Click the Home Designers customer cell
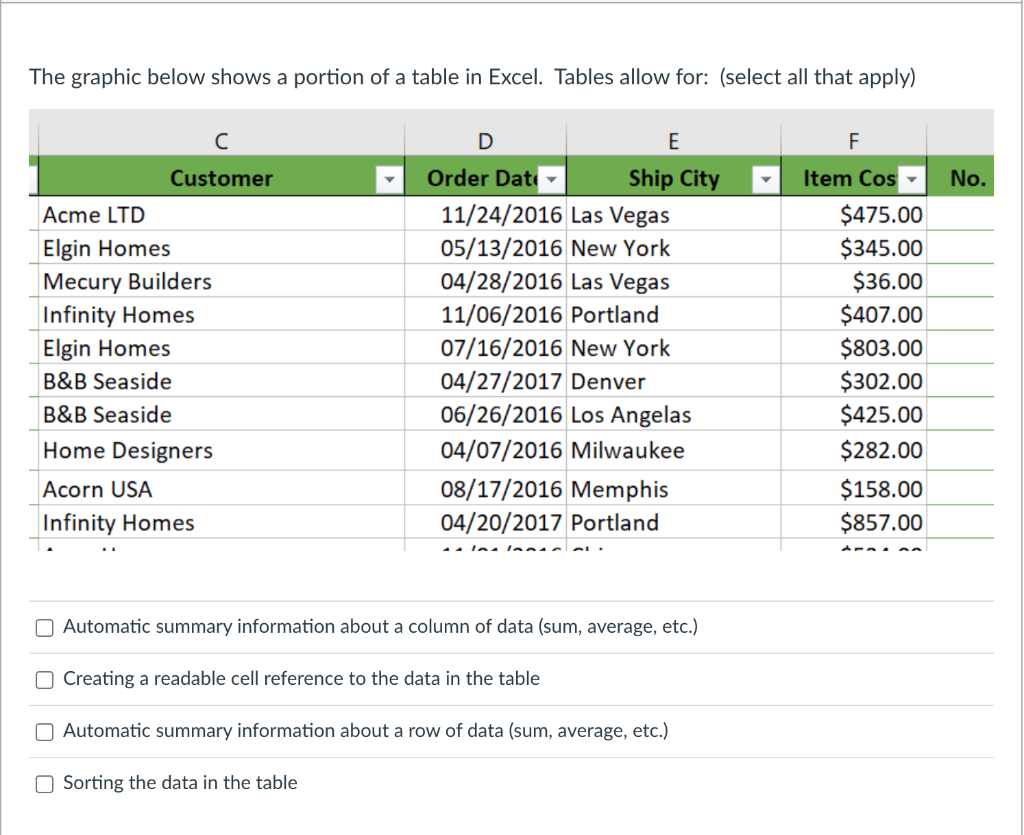This screenshot has height=835, width=1024. pos(128,451)
